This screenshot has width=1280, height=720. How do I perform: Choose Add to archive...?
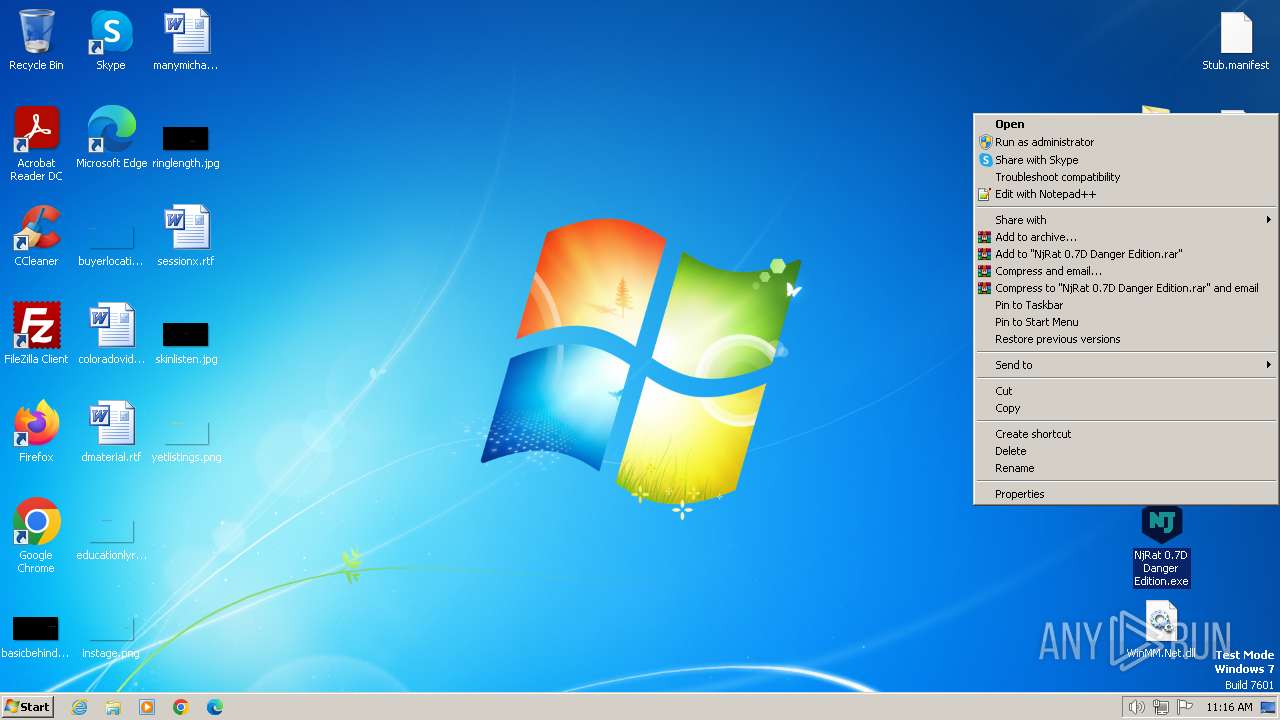pos(1126,237)
